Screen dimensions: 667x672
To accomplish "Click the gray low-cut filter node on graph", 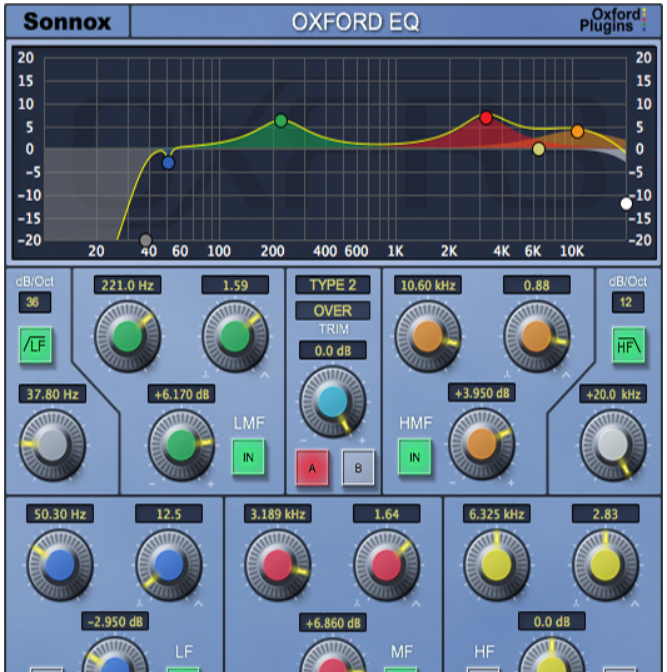I will point(146,240).
